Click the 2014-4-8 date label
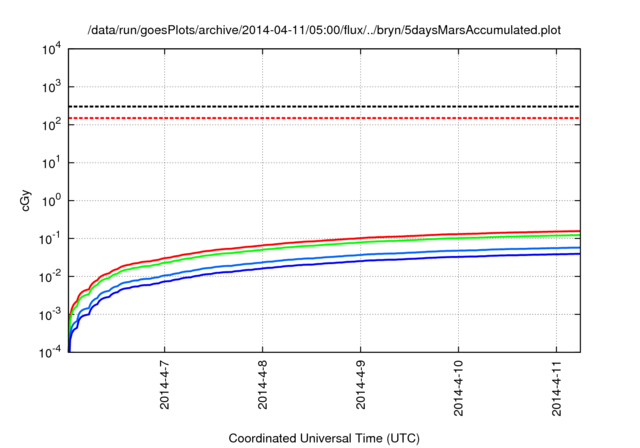This screenshot has height=448, width=640. coord(262,385)
